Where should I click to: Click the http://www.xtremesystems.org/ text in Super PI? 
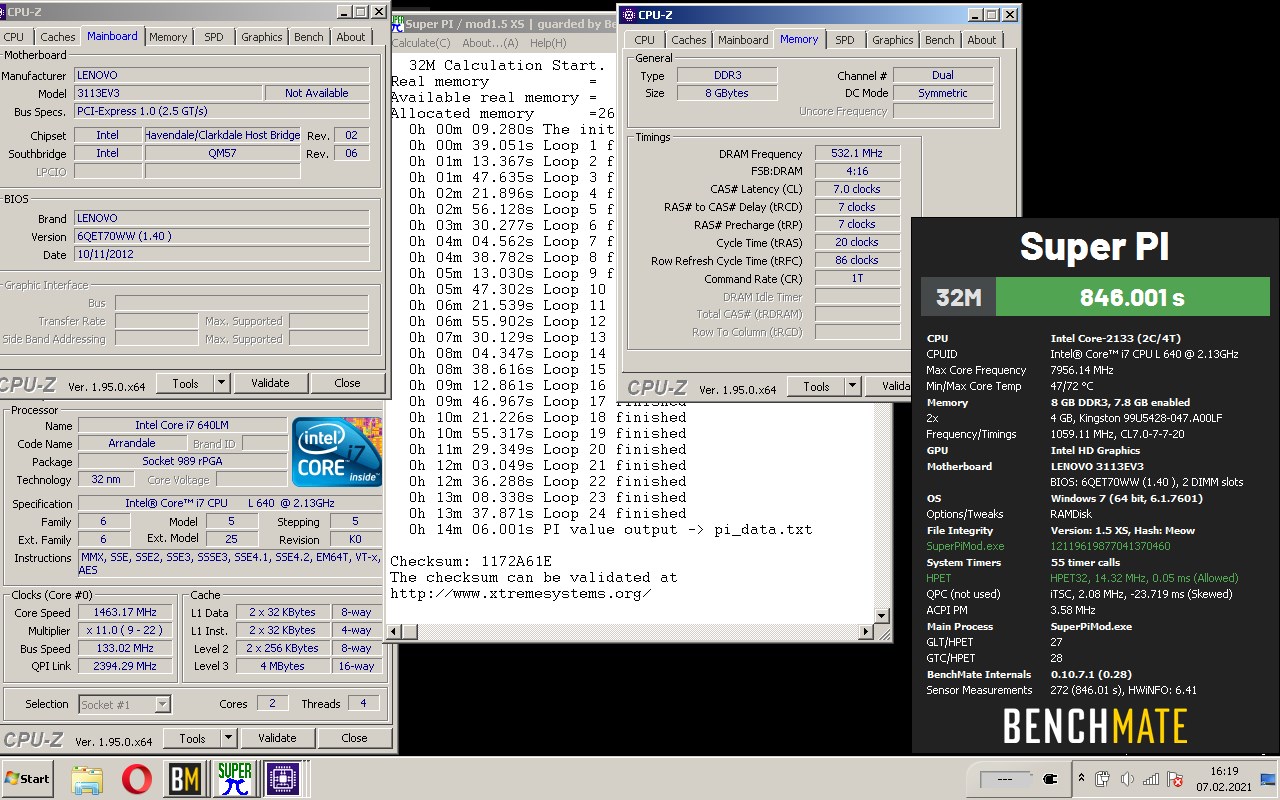(x=521, y=593)
